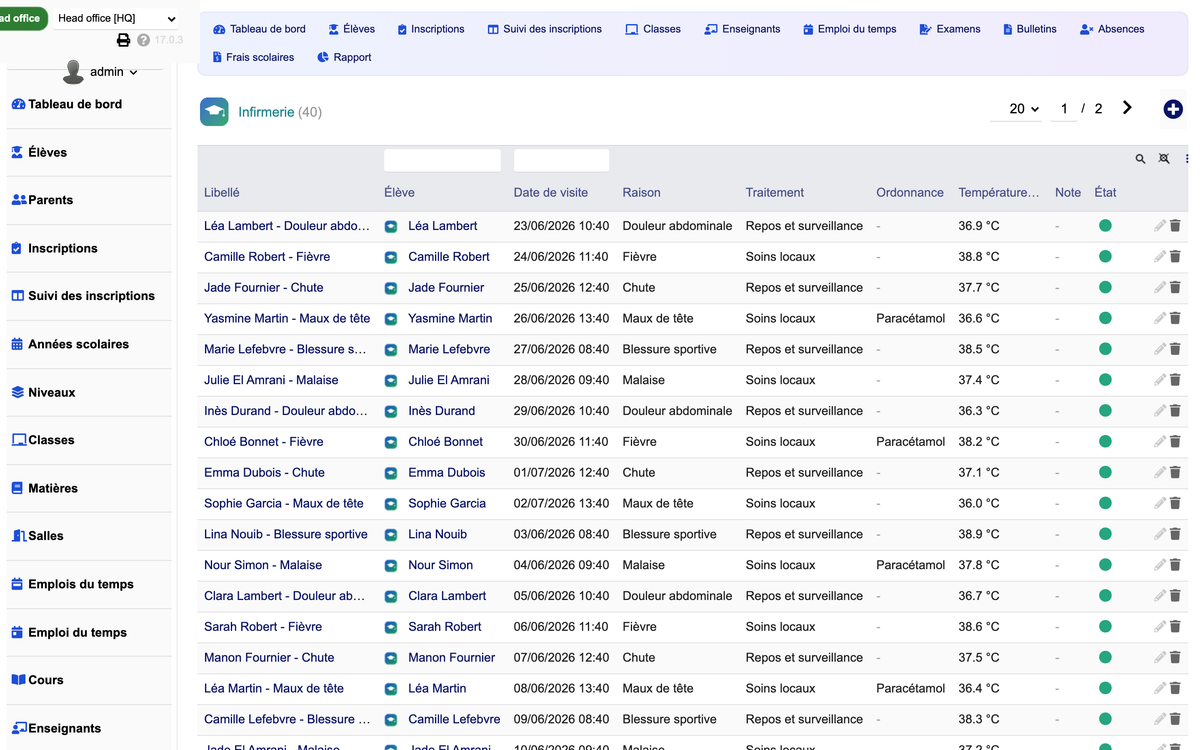The width and height of the screenshot is (1200, 750).
Task: Edit the Emma Dubois row with pencil icon
Action: click(1160, 473)
